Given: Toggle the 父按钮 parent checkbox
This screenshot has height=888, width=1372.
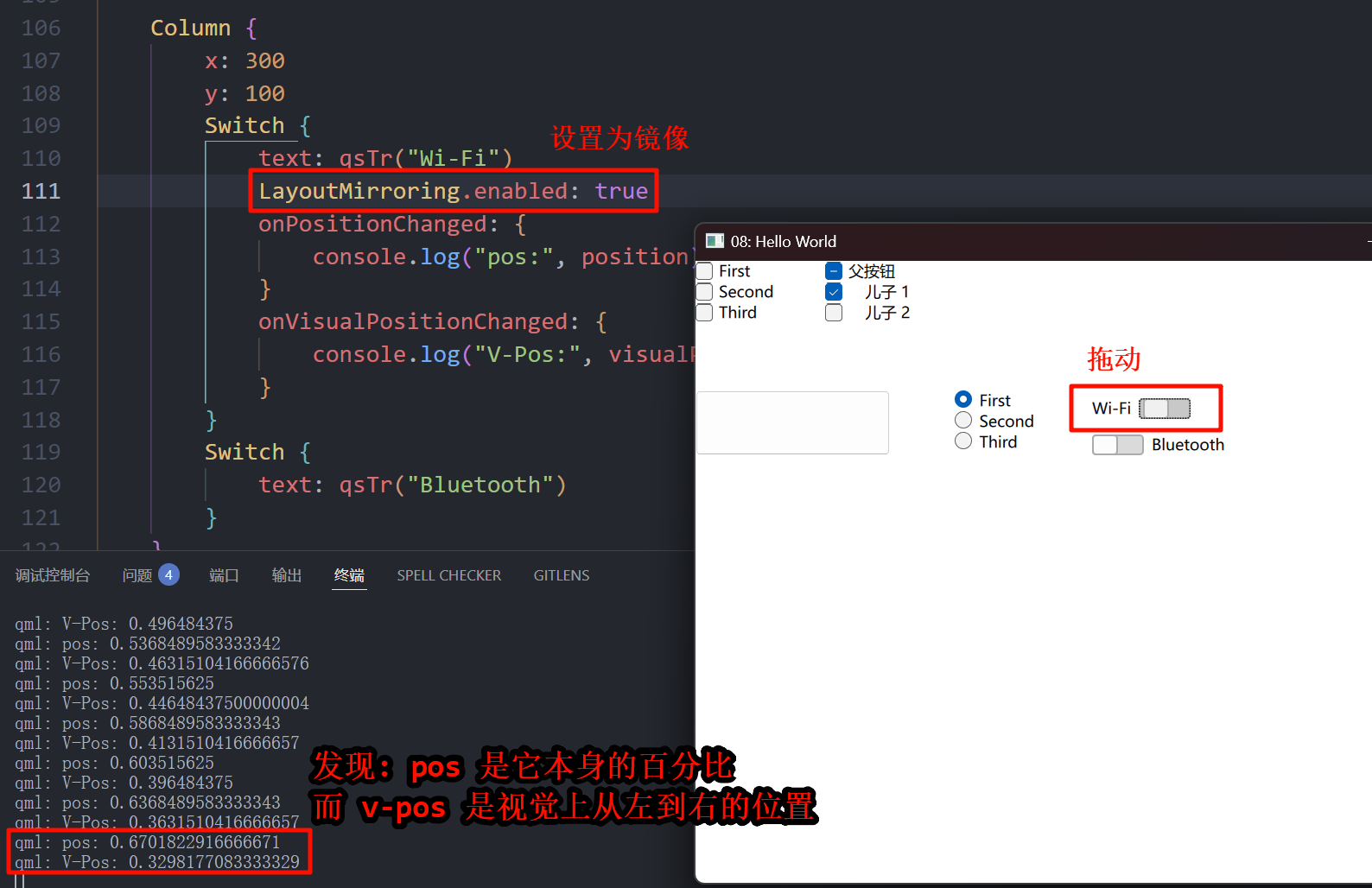Looking at the screenshot, I should (x=834, y=271).
